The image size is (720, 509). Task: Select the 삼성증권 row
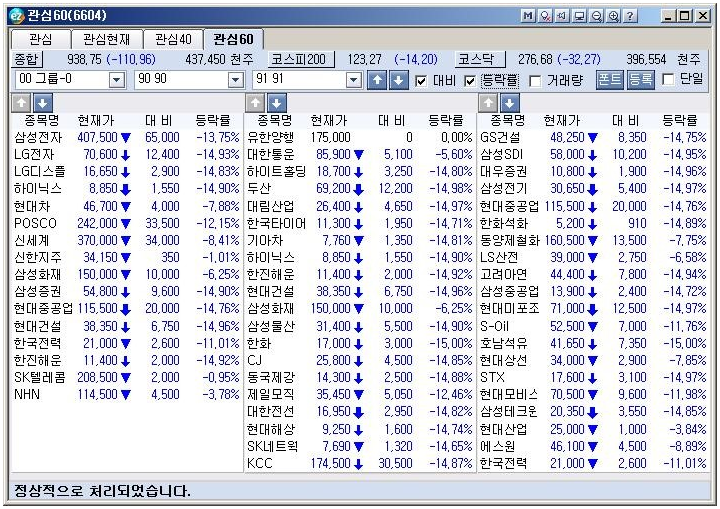(126, 291)
